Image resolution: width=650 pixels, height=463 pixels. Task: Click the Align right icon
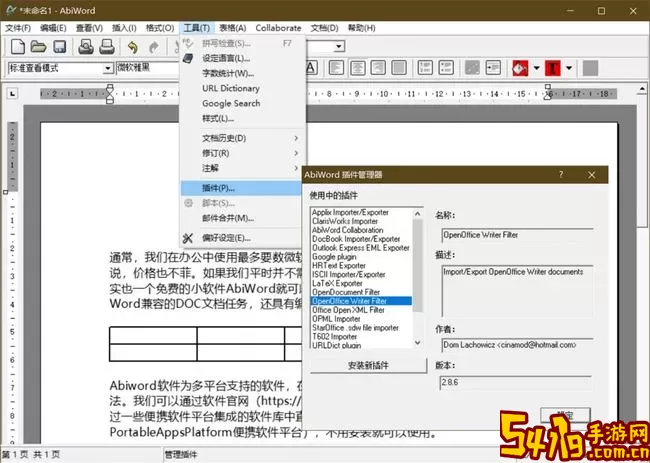378,68
